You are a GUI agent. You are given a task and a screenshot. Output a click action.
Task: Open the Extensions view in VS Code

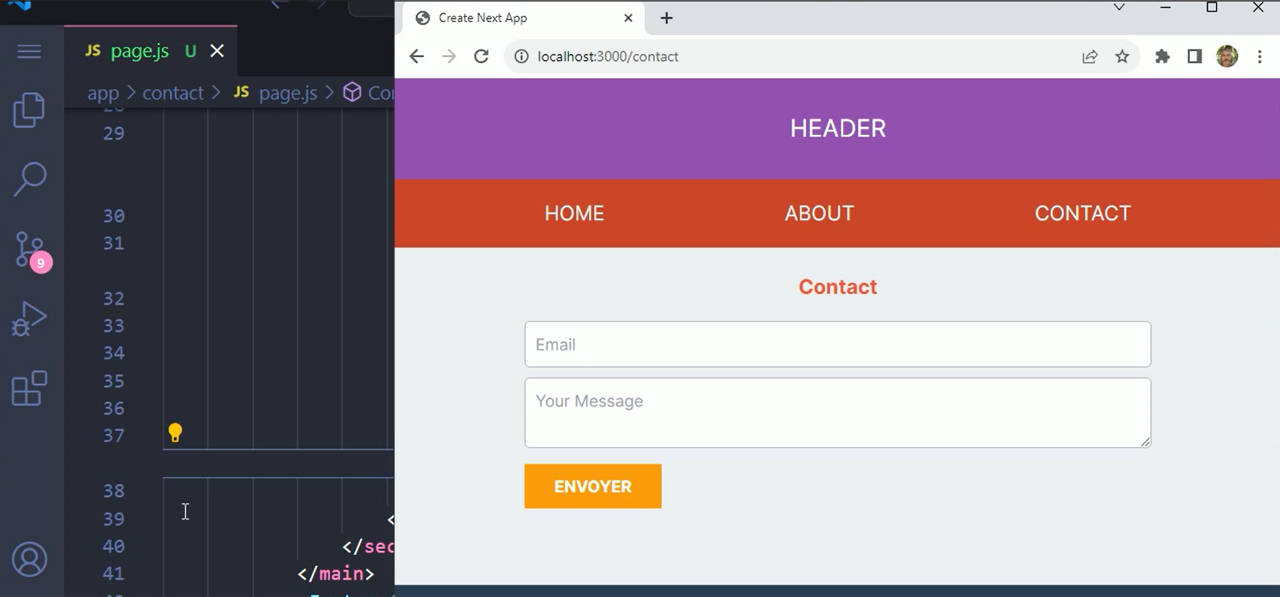(31, 388)
